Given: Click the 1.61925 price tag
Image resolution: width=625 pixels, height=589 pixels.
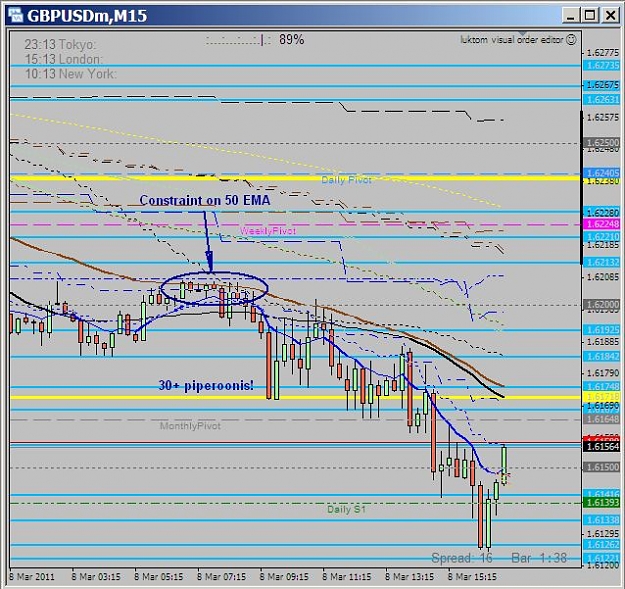Looking at the screenshot, I should point(601,330).
